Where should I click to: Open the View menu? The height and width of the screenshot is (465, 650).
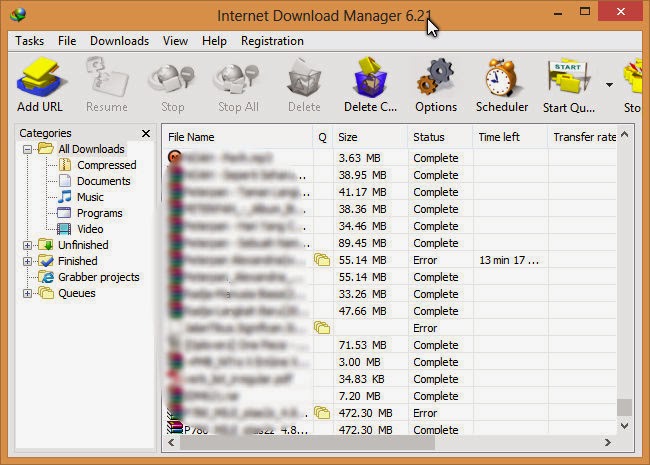click(x=175, y=41)
